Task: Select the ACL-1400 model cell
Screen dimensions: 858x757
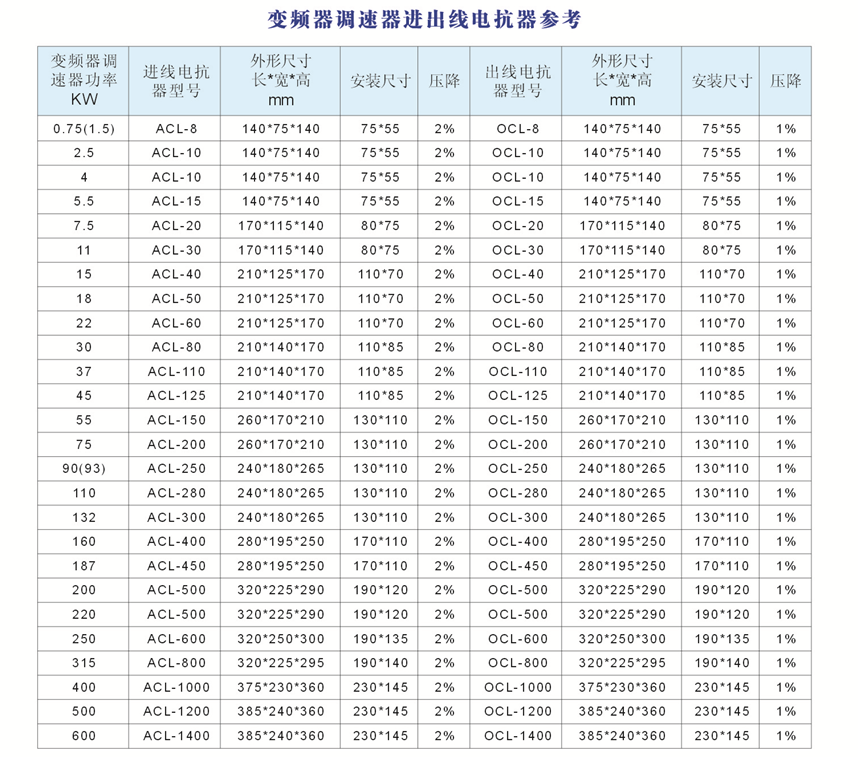Action: pyautogui.click(x=176, y=736)
